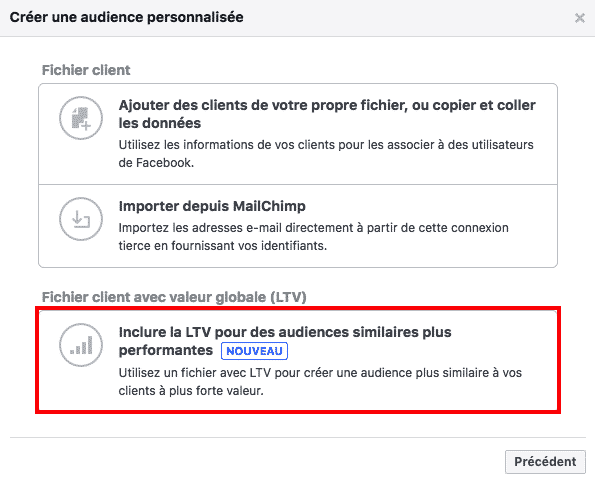The width and height of the screenshot is (595, 483).
Task: Click 'tierce en fournissant vos identifiants' line
Action: click(x=222, y=246)
